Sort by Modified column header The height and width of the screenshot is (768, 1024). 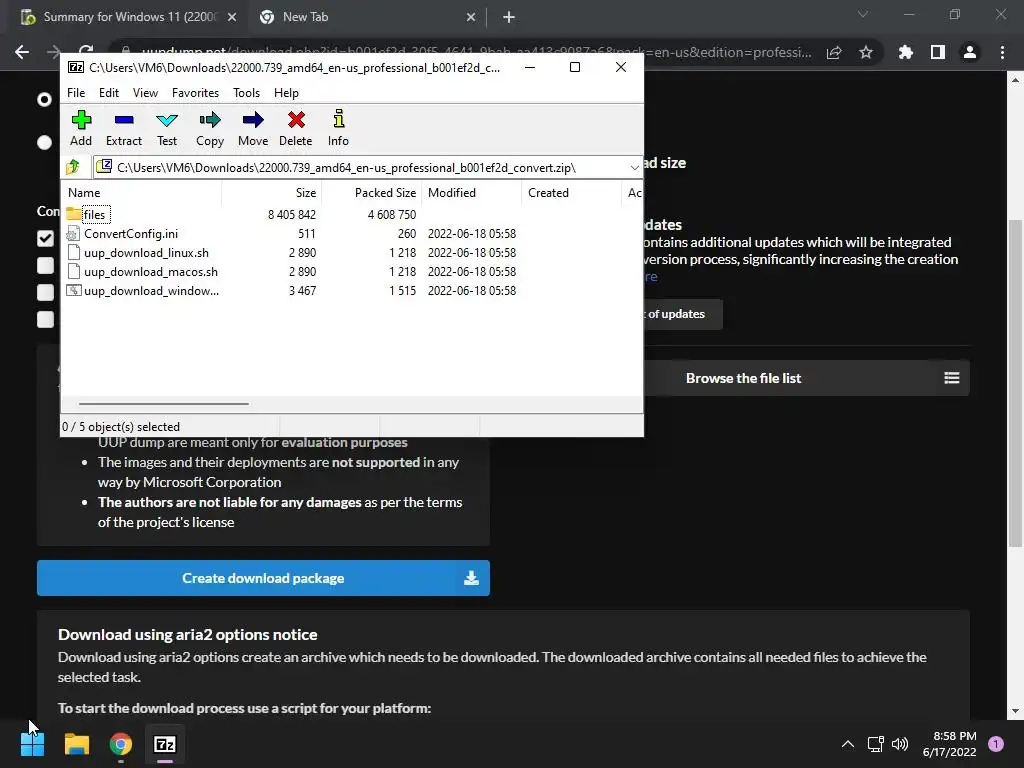click(x=472, y=193)
